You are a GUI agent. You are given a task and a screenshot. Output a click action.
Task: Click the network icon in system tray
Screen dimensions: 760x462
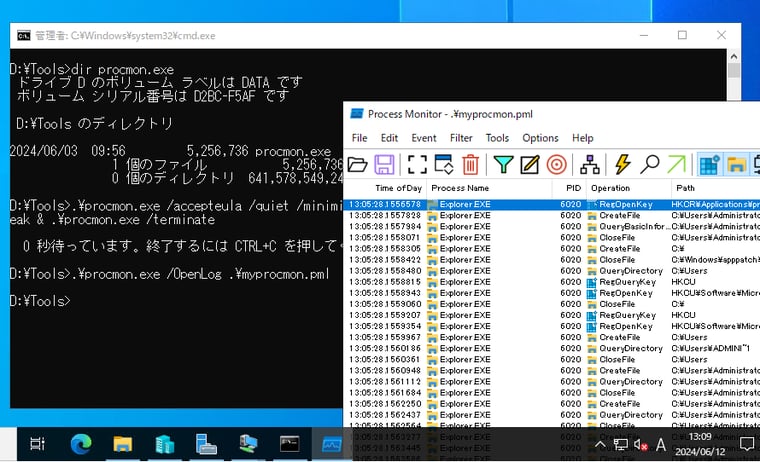[x=620, y=445]
